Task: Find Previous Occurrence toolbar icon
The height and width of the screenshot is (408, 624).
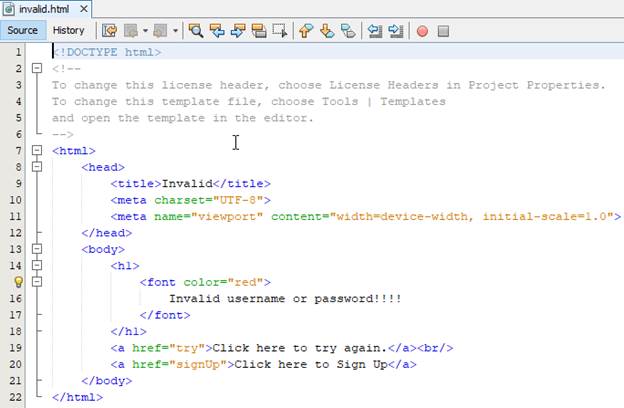Action: click(x=217, y=31)
